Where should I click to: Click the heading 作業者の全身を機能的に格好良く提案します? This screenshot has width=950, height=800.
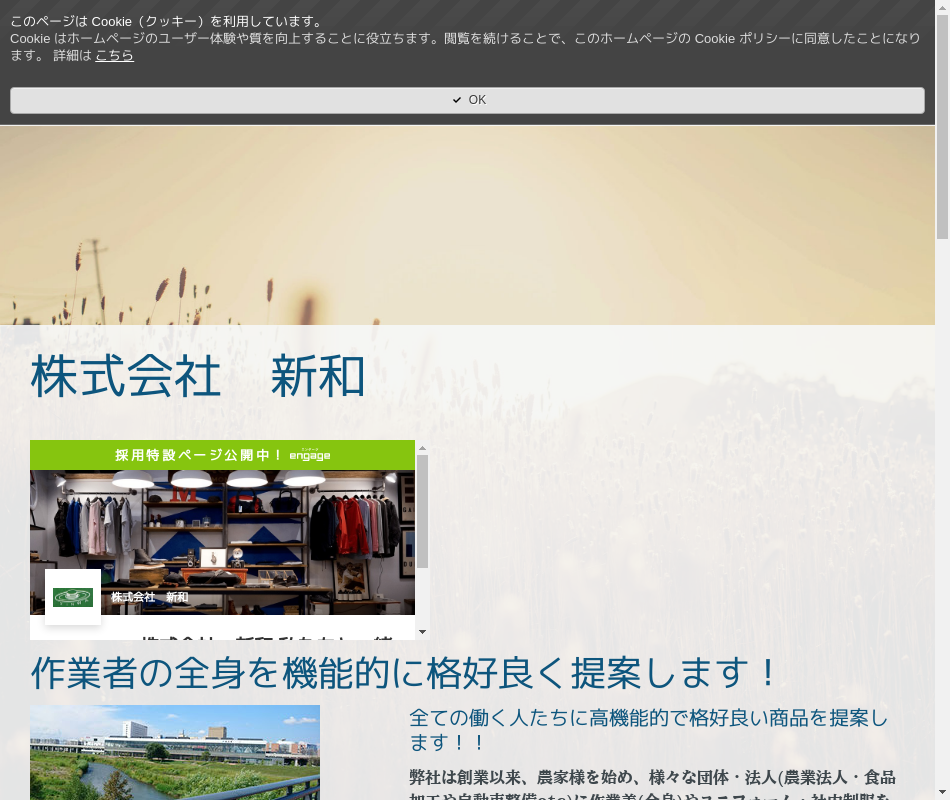tap(403, 673)
